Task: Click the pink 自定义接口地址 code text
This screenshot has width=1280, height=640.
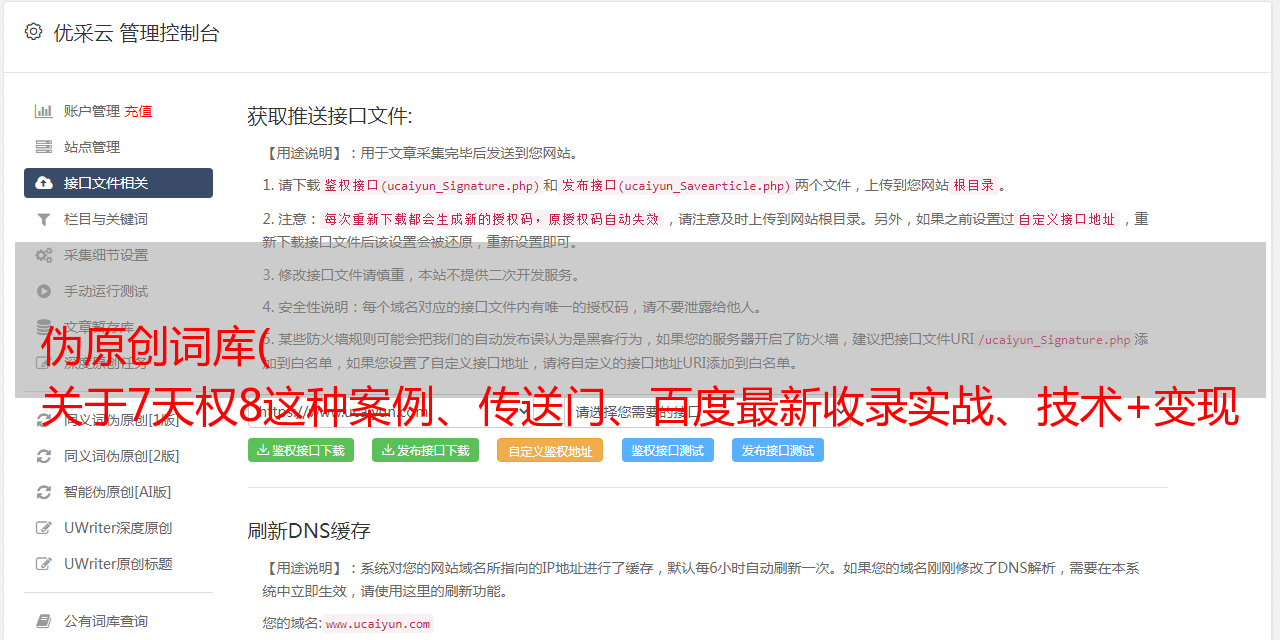Action: click(x=1067, y=219)
